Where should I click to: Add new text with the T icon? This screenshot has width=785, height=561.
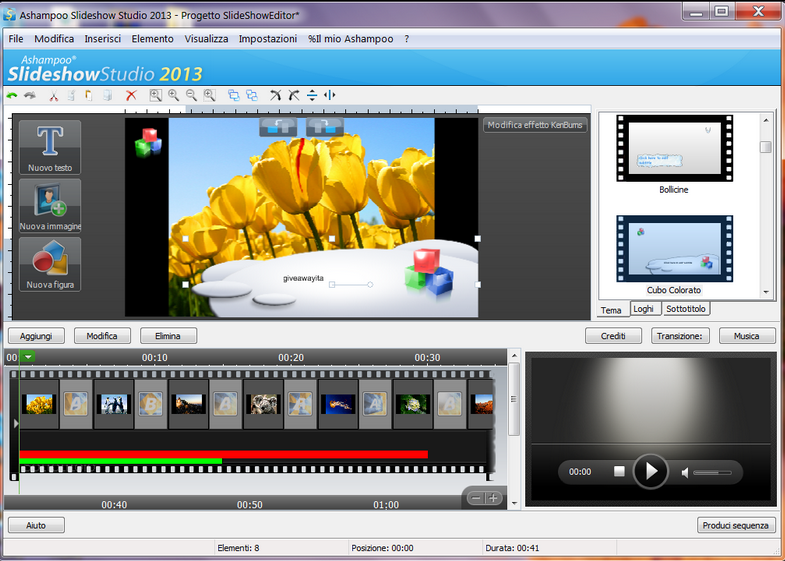[x=50, y=147]
